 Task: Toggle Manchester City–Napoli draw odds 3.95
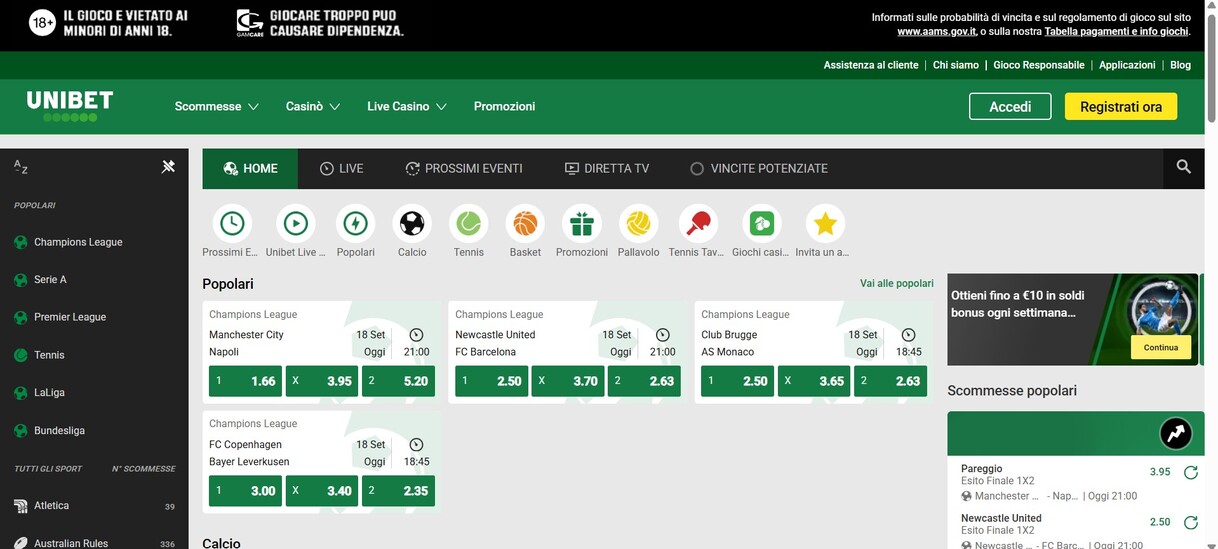coord(322,381)
